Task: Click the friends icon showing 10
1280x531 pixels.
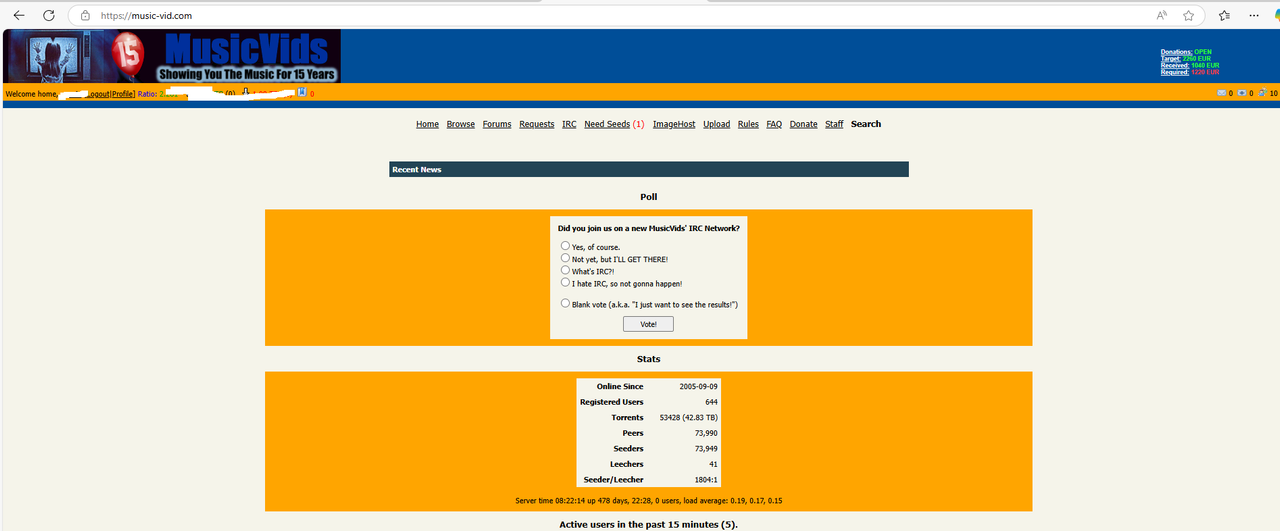Action: tap(1263, 93)
